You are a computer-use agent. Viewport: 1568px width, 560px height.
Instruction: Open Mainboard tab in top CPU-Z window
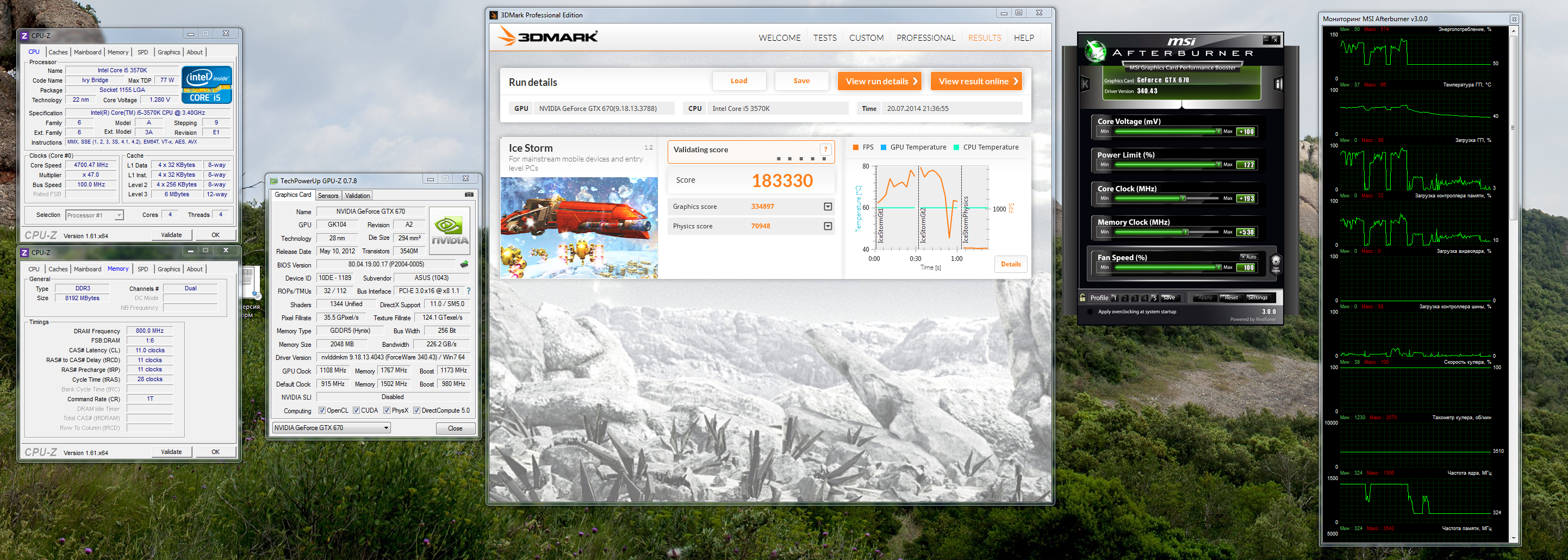coord(88,52)
